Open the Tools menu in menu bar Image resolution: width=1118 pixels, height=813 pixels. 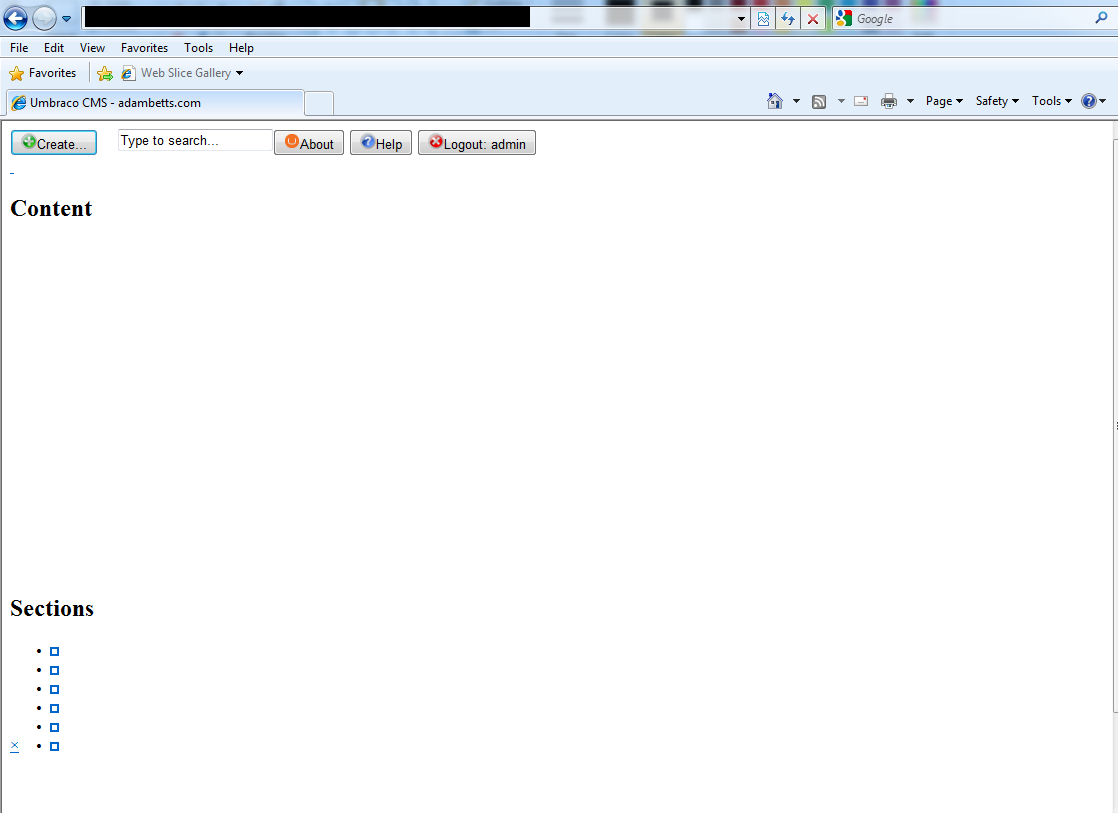pyautogui.click(x=198, y=48)
